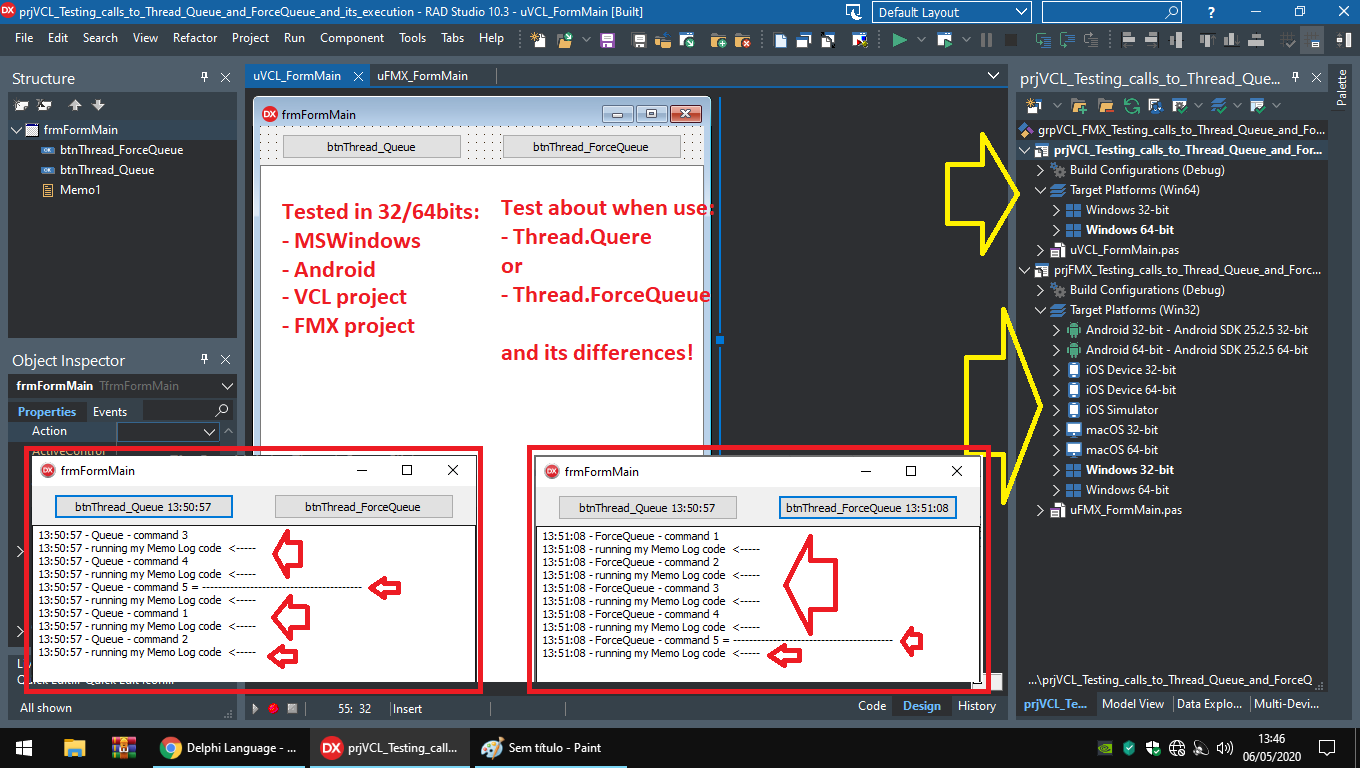Click the Open file folder icon

(x=564, y=40)
